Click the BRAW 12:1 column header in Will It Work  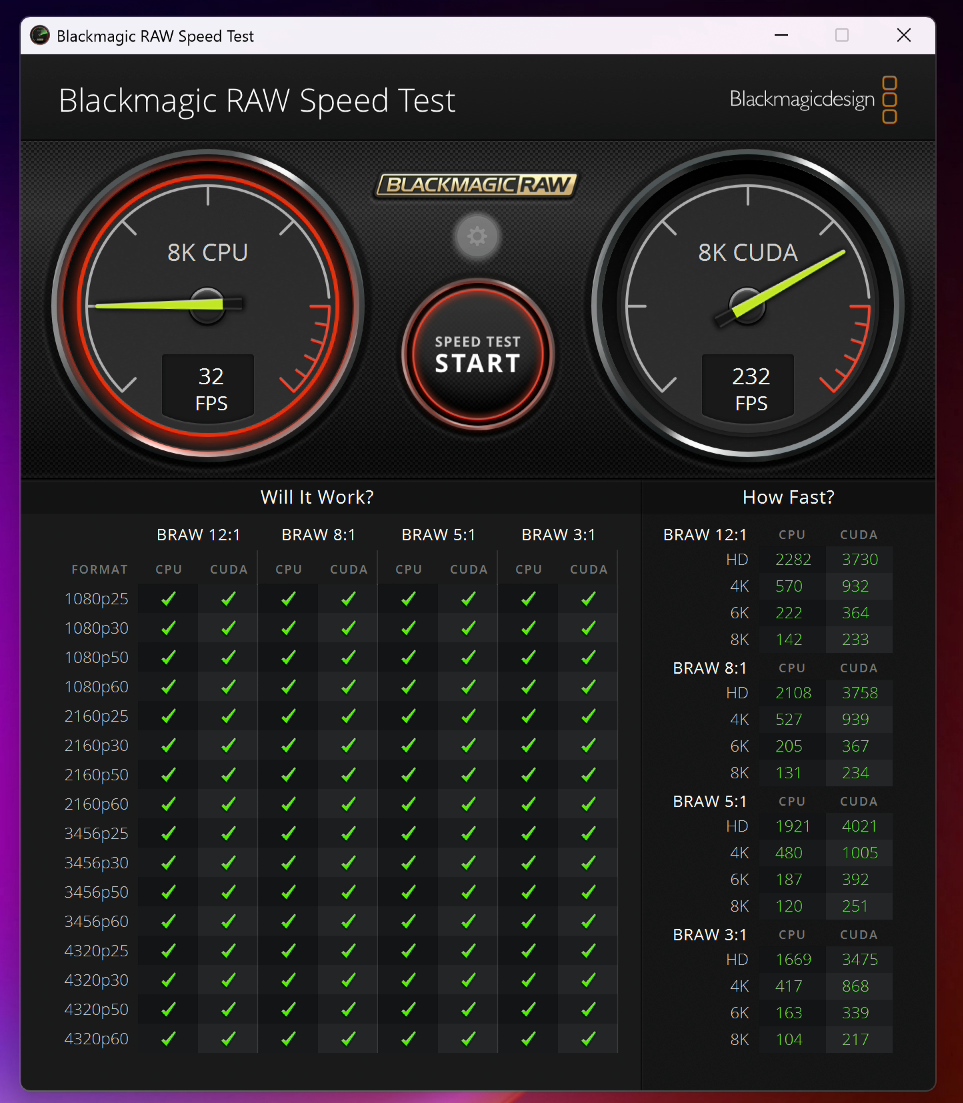point(198,535)
